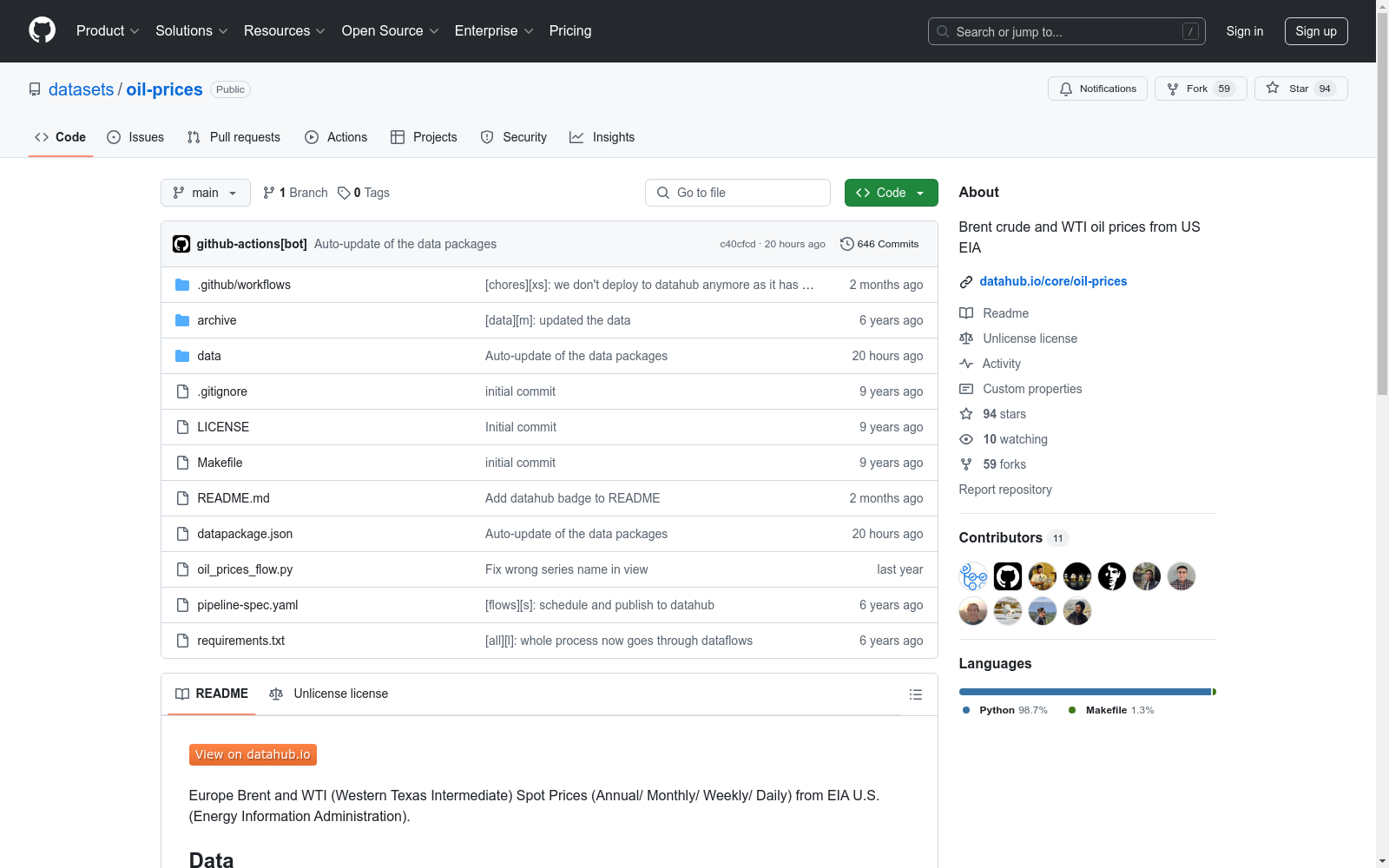
Task: Open the README outline list icon
Action: pos(915,694)
